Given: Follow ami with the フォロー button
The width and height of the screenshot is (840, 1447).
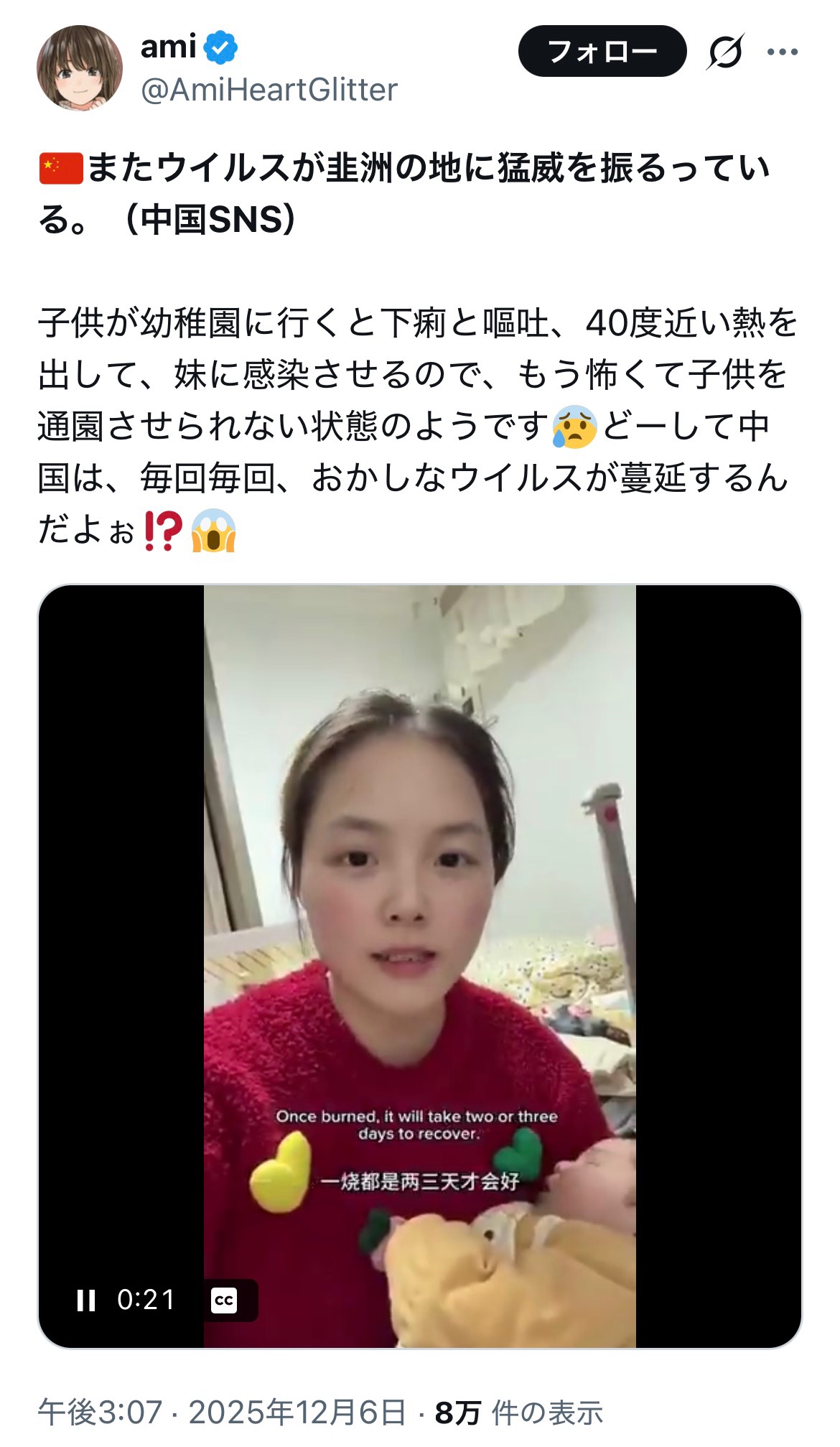Looking at the screenshot, I should 602,51.
